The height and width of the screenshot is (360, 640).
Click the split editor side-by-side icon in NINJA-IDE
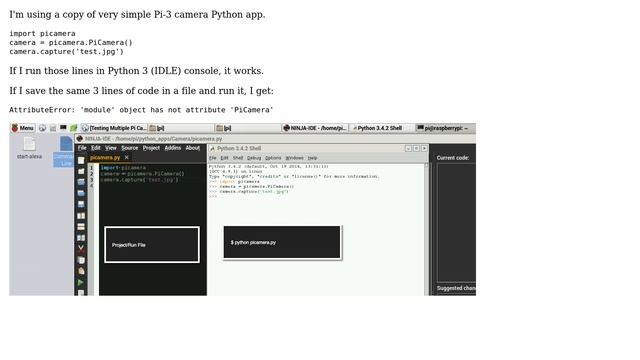81,216
